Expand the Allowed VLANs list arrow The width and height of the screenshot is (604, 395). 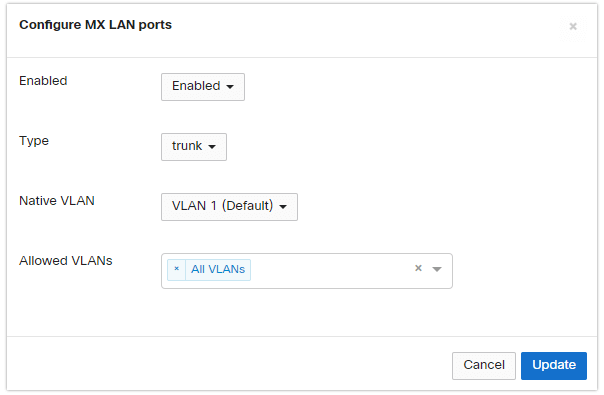tap(437, 269)
